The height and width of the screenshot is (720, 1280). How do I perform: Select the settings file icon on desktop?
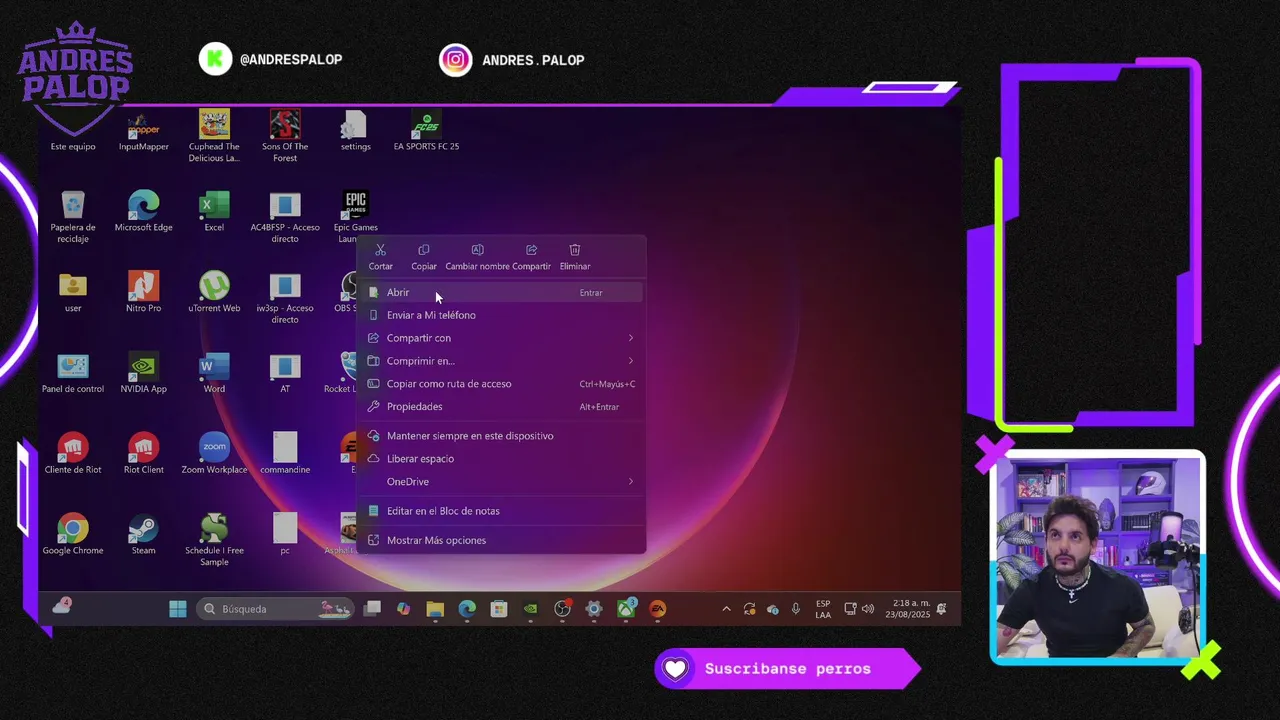[x=355, y=132]
